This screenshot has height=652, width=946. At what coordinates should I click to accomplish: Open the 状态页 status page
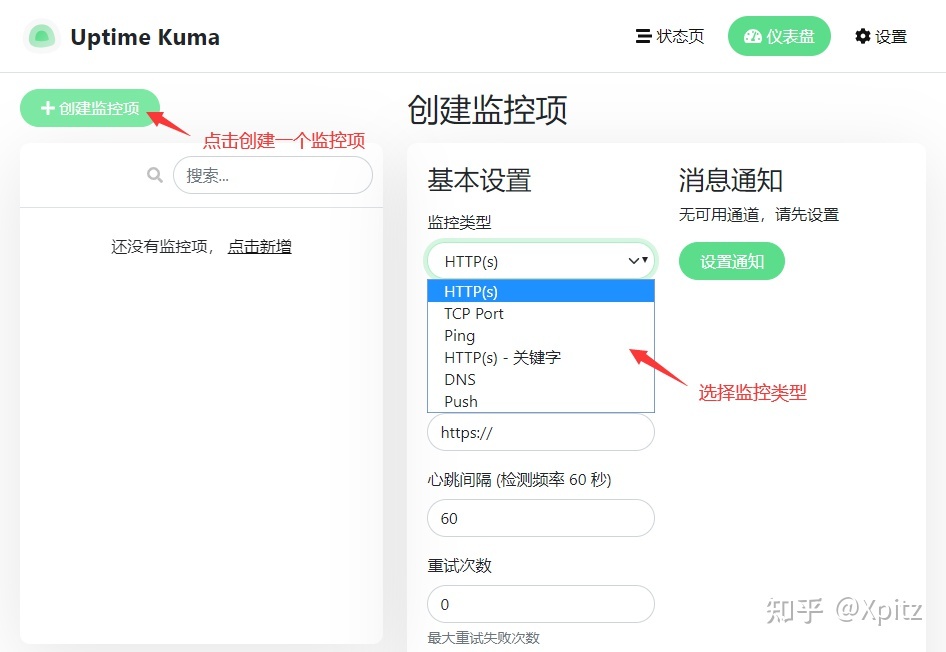670,36
